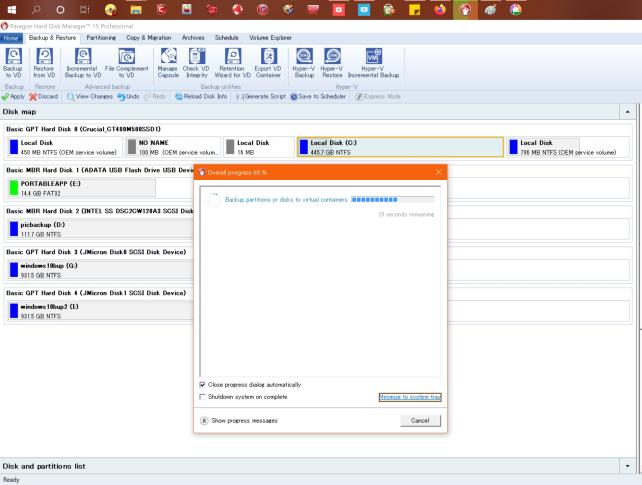
Task: Select the 16 MB Local Disk partition
Action: pyautogui.click(x=259, y=147)
